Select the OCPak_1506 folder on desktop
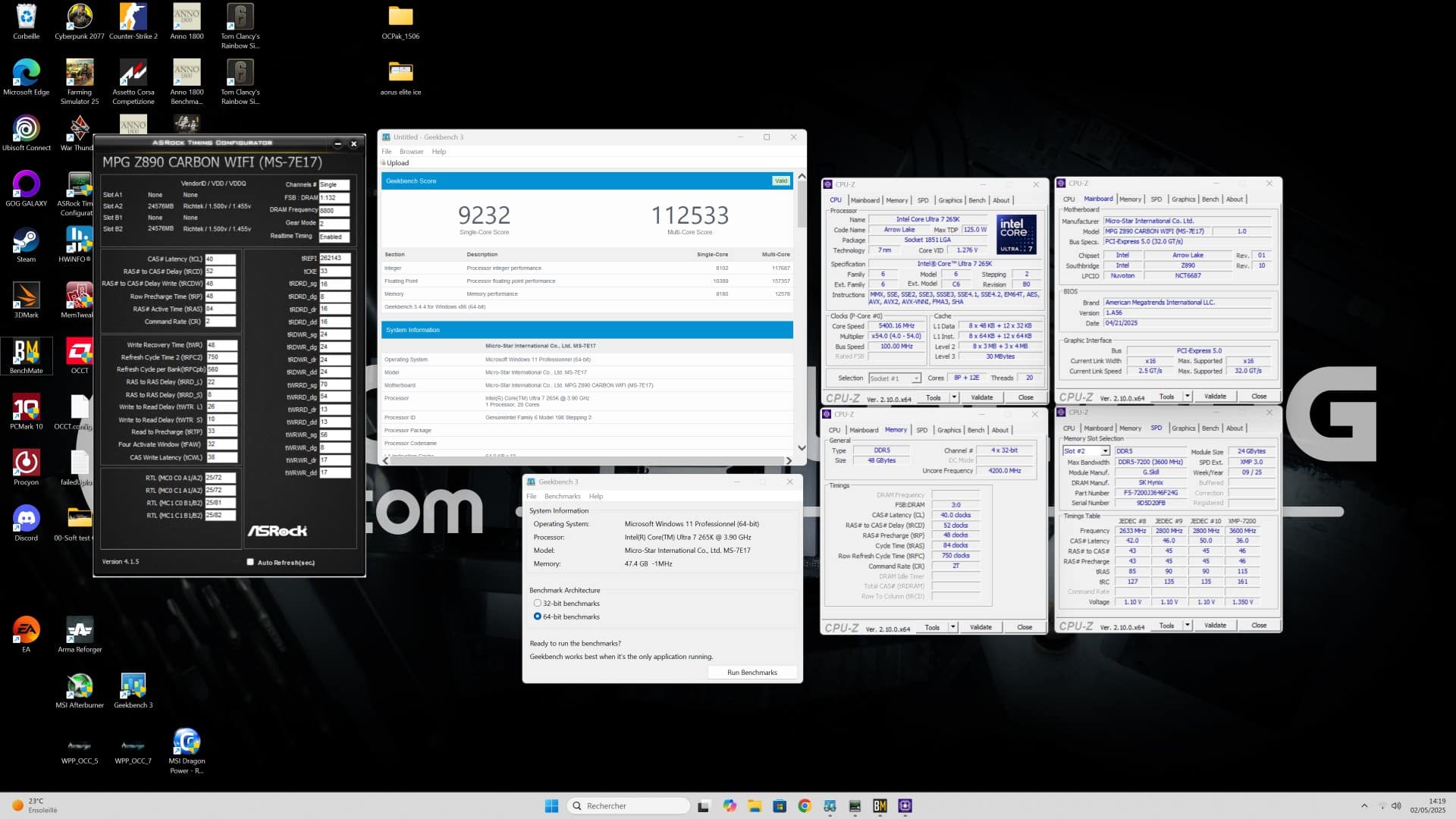1456x819 pixels. point(400,21)
